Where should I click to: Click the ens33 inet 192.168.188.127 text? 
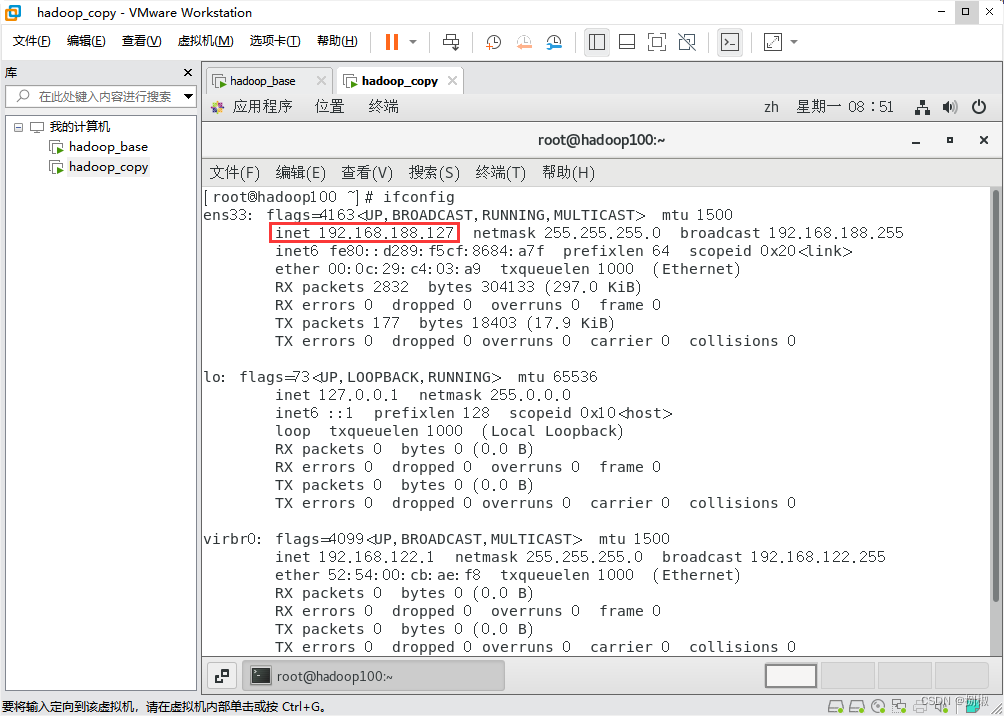click(364, 233)
